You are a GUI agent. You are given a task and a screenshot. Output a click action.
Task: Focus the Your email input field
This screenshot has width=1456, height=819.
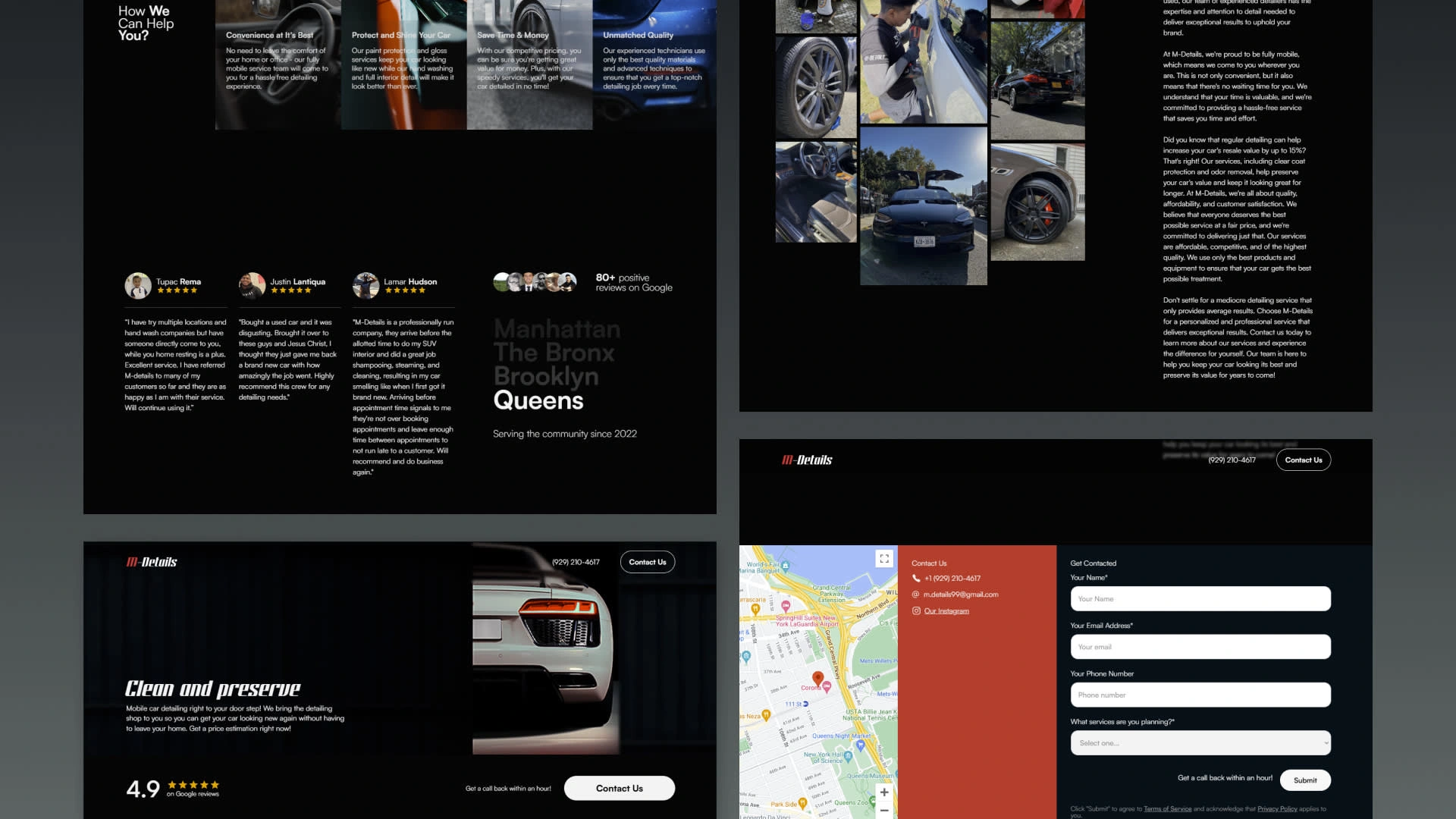1200,647
